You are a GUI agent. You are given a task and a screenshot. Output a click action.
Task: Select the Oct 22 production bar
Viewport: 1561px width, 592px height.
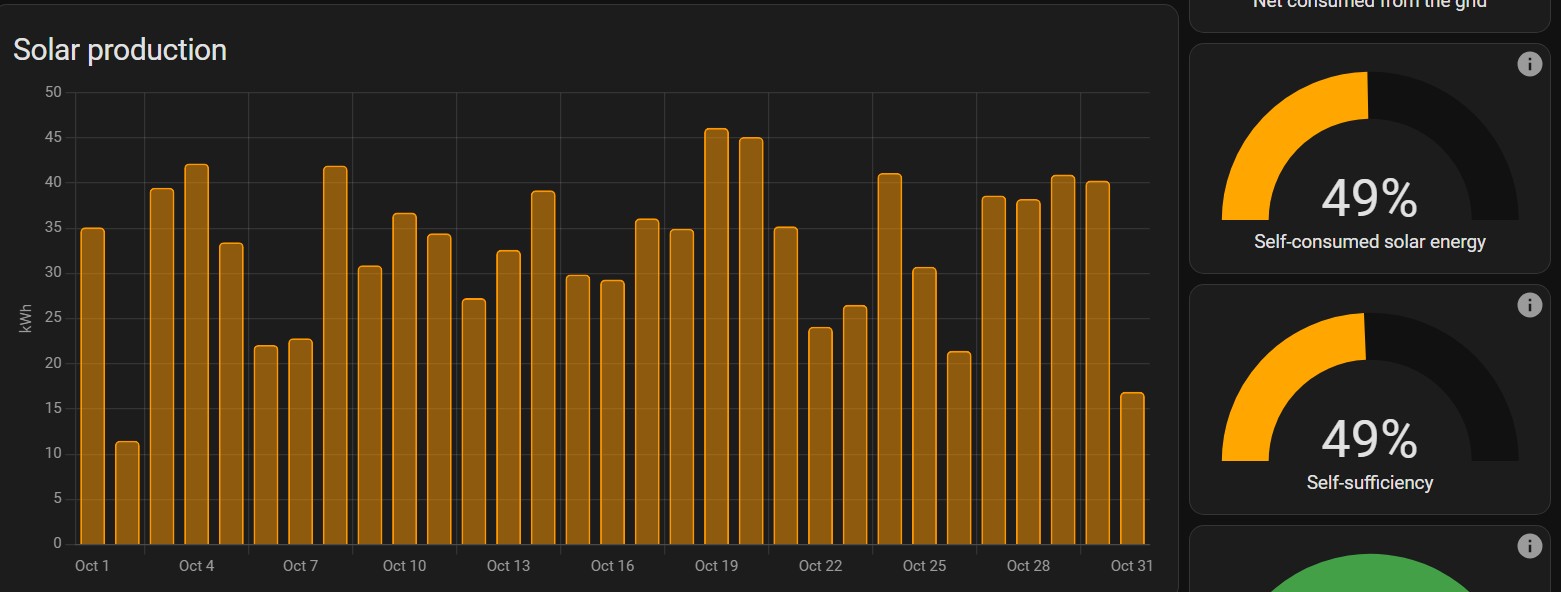point(821,436)
